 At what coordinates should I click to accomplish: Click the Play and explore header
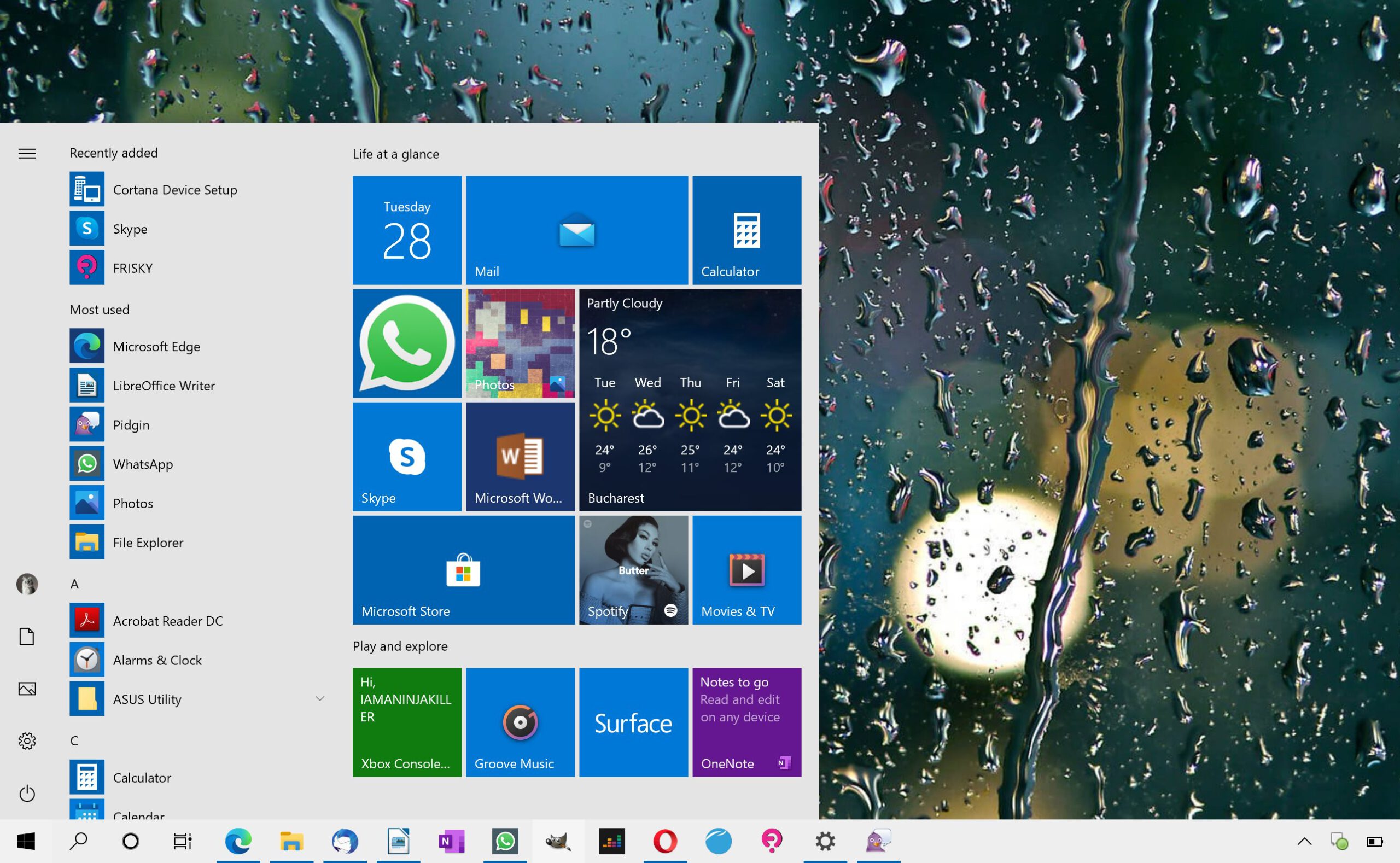(x=400, y=646)
